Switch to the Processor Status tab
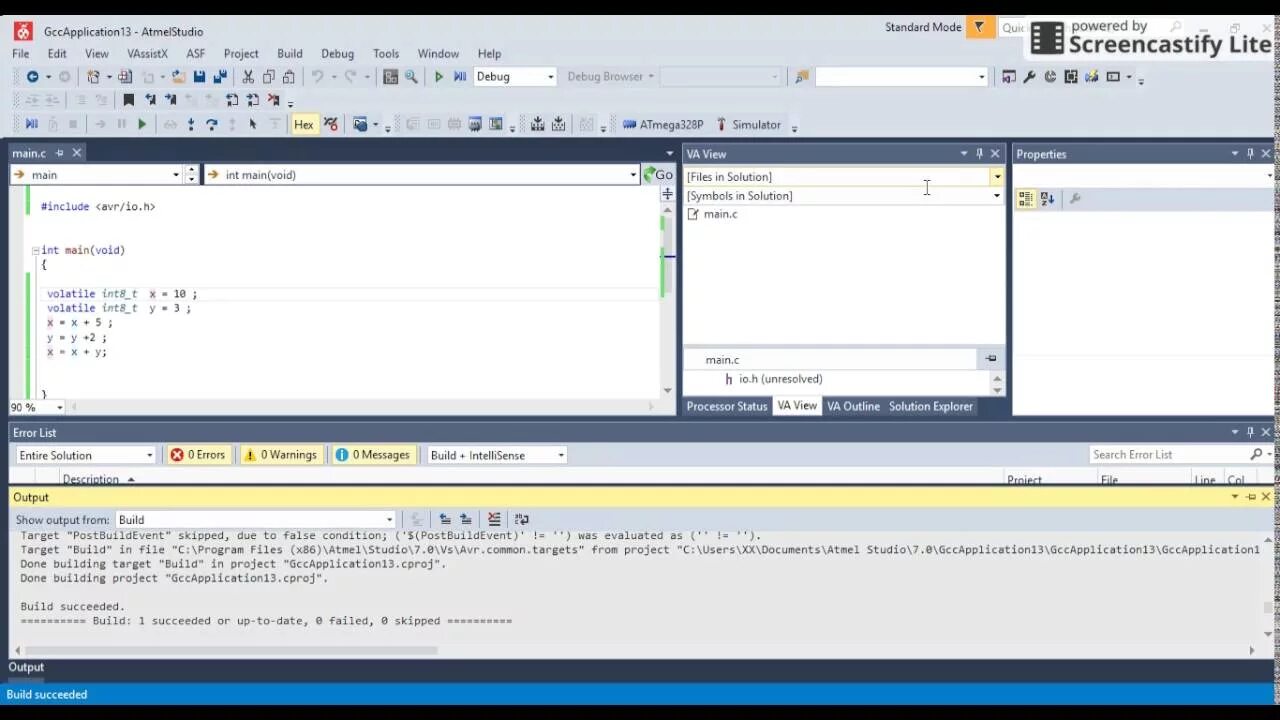 click(727, 406)
